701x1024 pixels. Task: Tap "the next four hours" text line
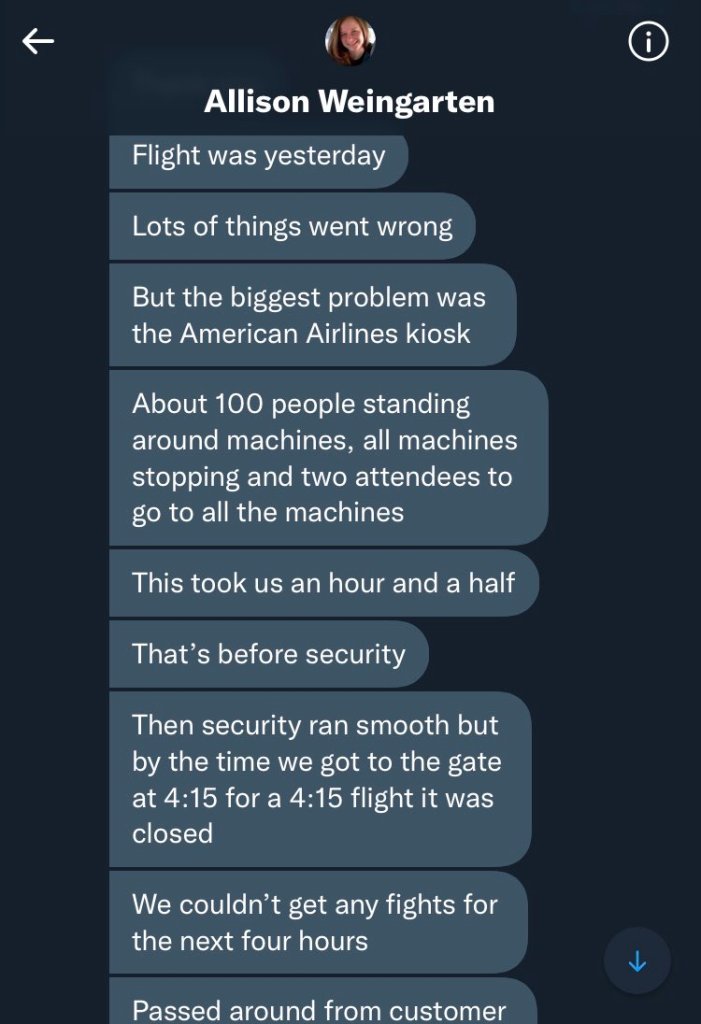click(x=250, y=940)
